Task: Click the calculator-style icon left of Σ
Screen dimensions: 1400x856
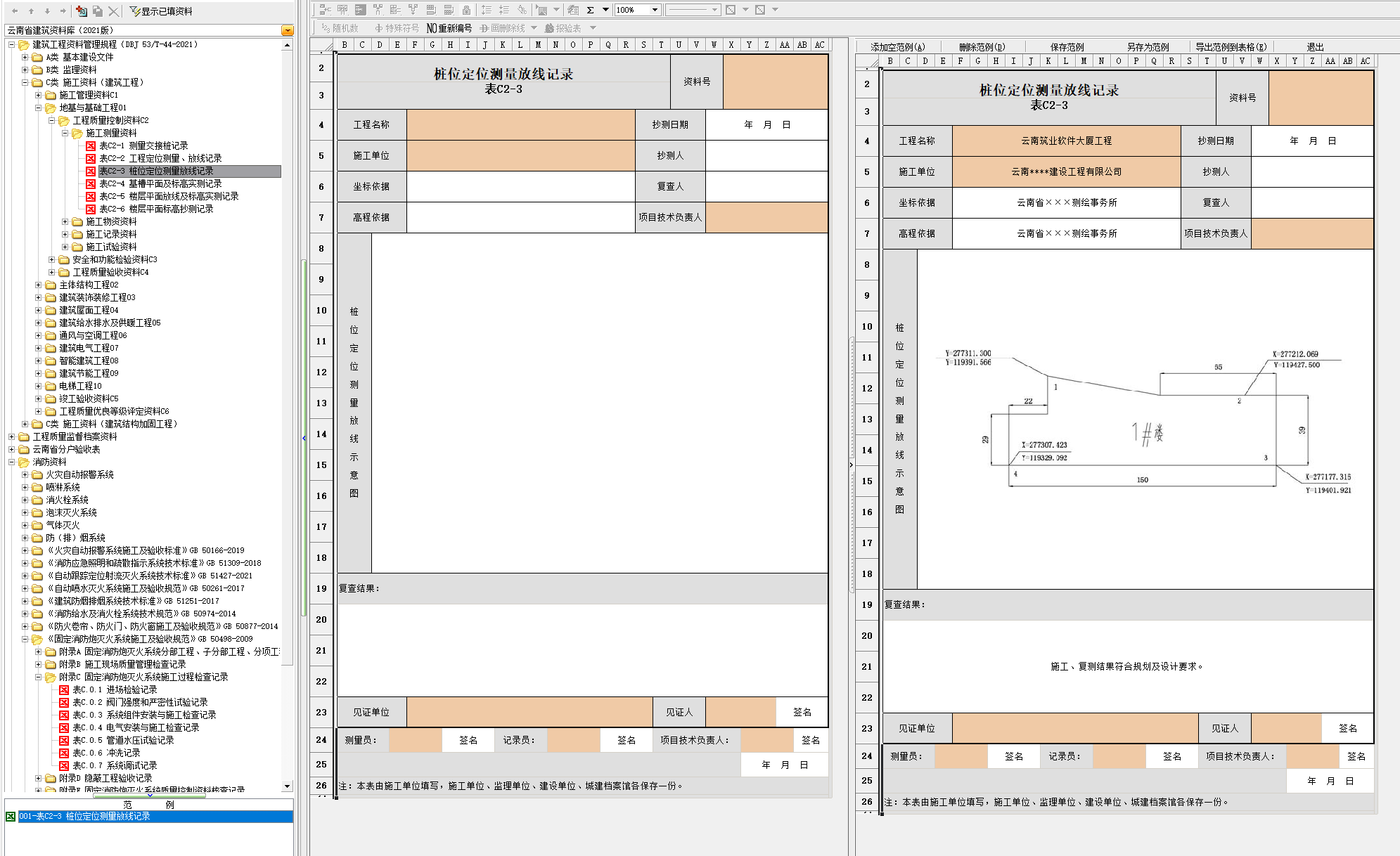Action: (573, 10)
